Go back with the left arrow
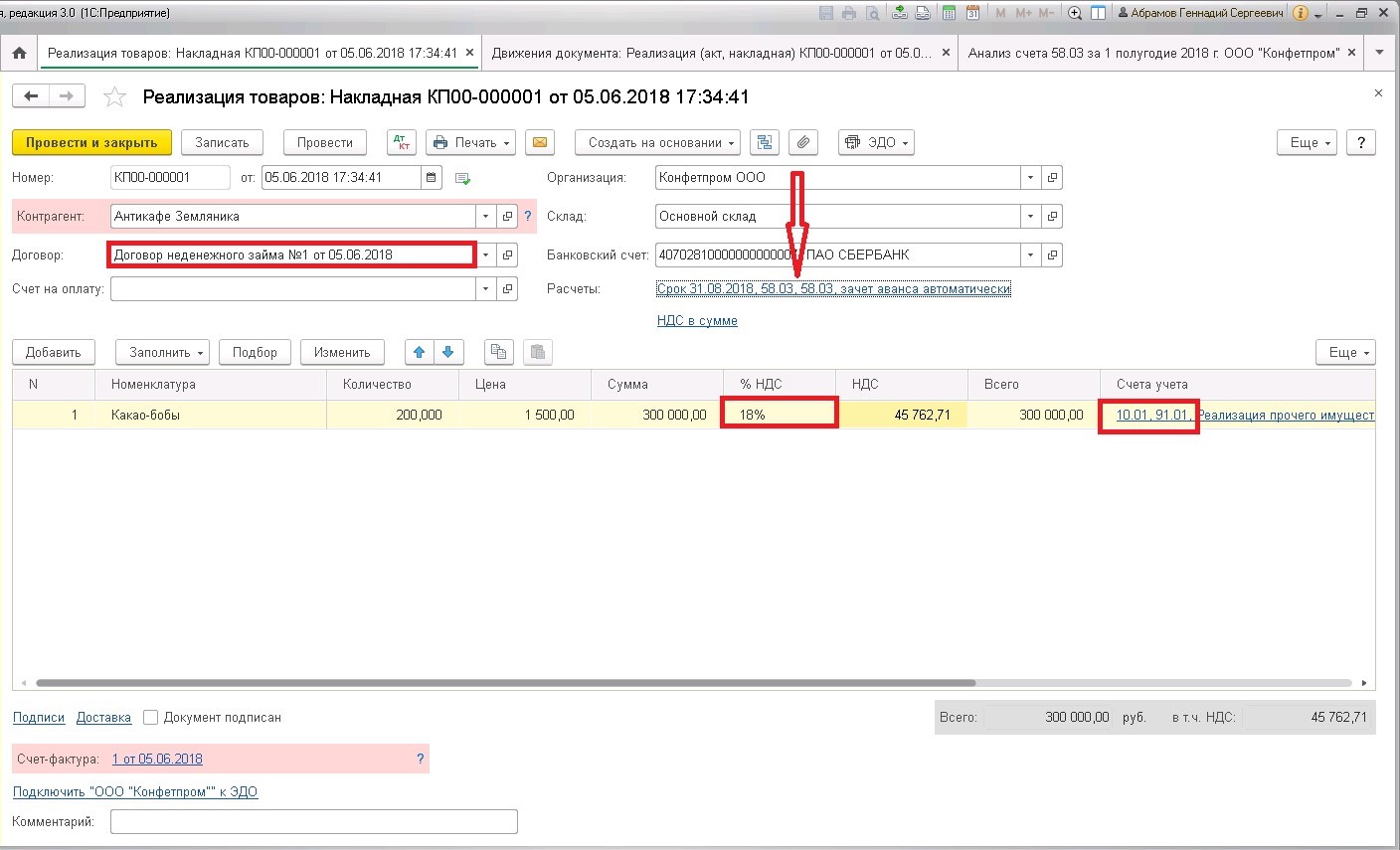This screenshot has height=850, width=1400. click(31, 96)
